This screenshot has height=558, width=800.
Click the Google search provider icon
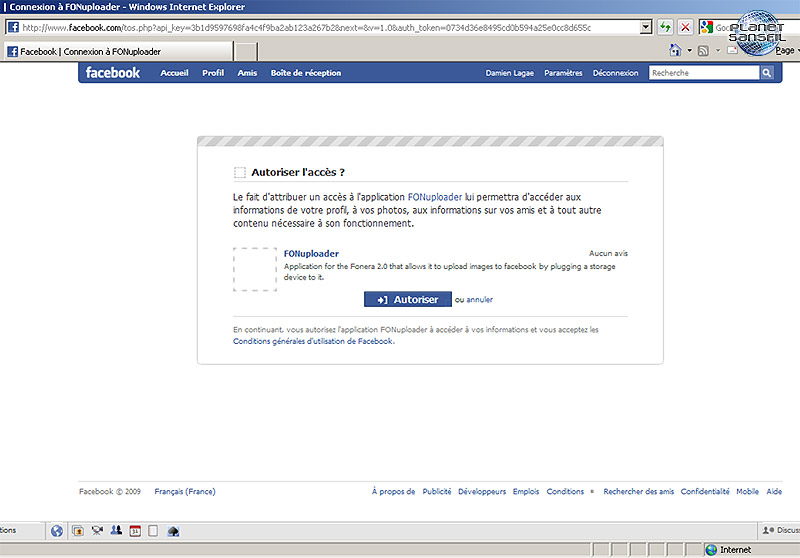pyautogui.click(x=707, y=27)
